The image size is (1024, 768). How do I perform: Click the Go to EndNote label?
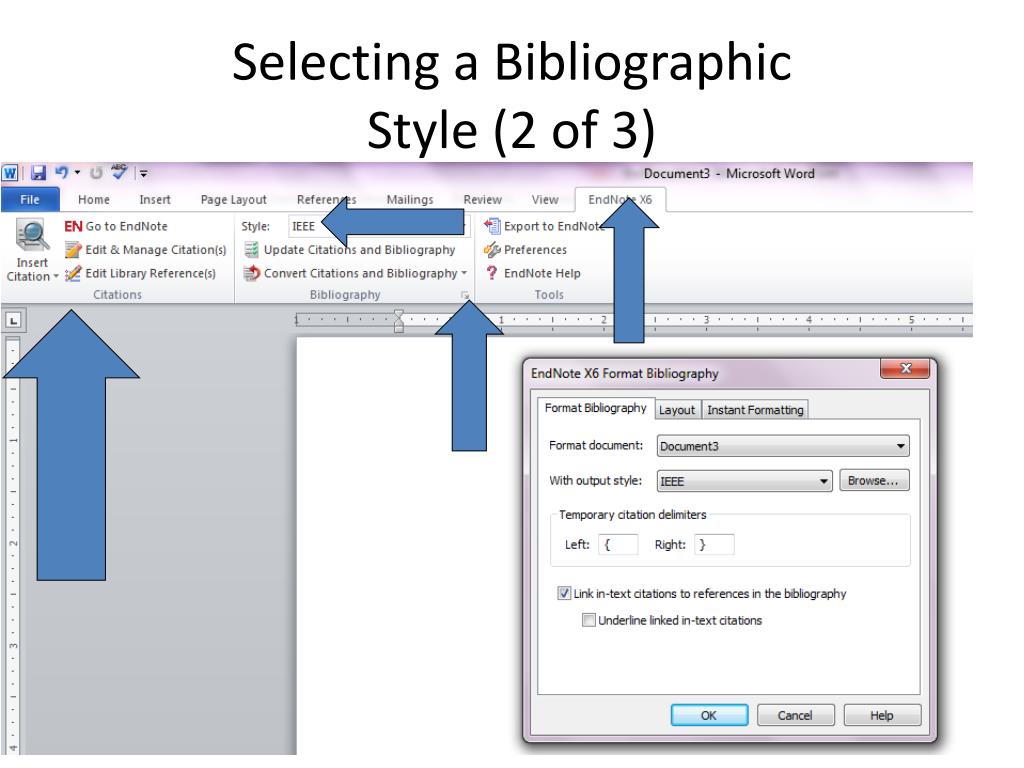(127, 226)
